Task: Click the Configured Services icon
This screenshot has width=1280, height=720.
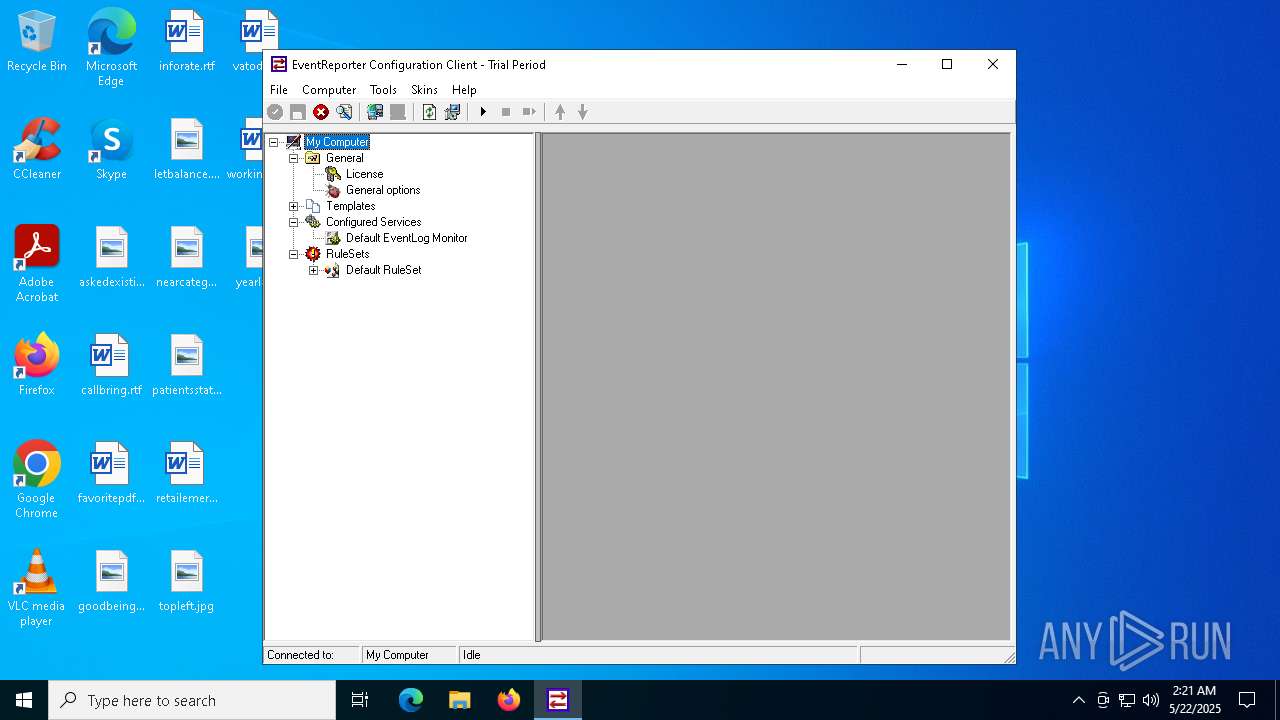Action: click(x=313, y=222)
